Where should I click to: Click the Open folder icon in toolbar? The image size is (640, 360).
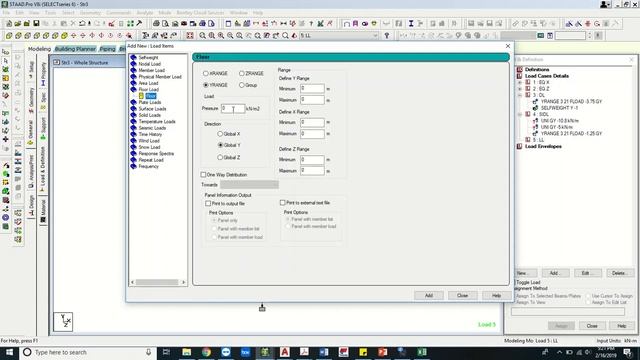(x=18, y=24)
